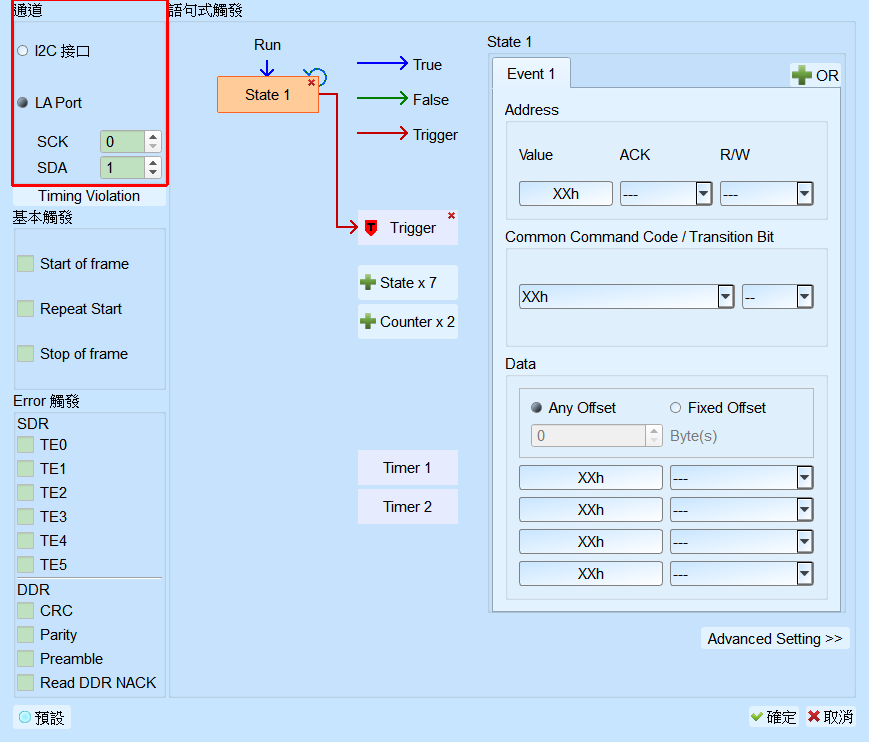Viewport: 869px width, 742px height.
Task: Check the TE4 error trigger
Action: (25, 541)
